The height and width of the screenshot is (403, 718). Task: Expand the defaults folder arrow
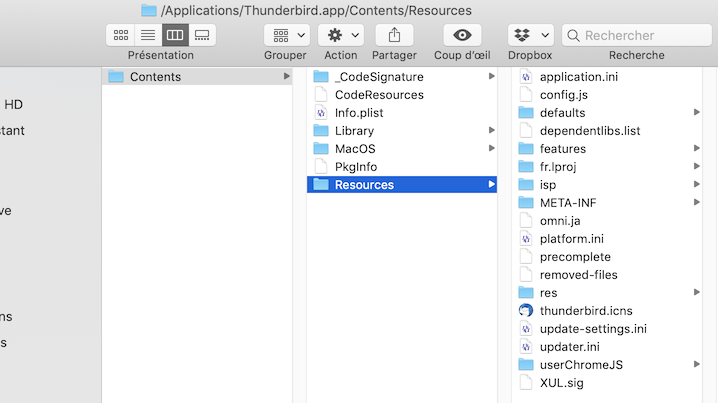pyautogui.click(x=696, y=112)
